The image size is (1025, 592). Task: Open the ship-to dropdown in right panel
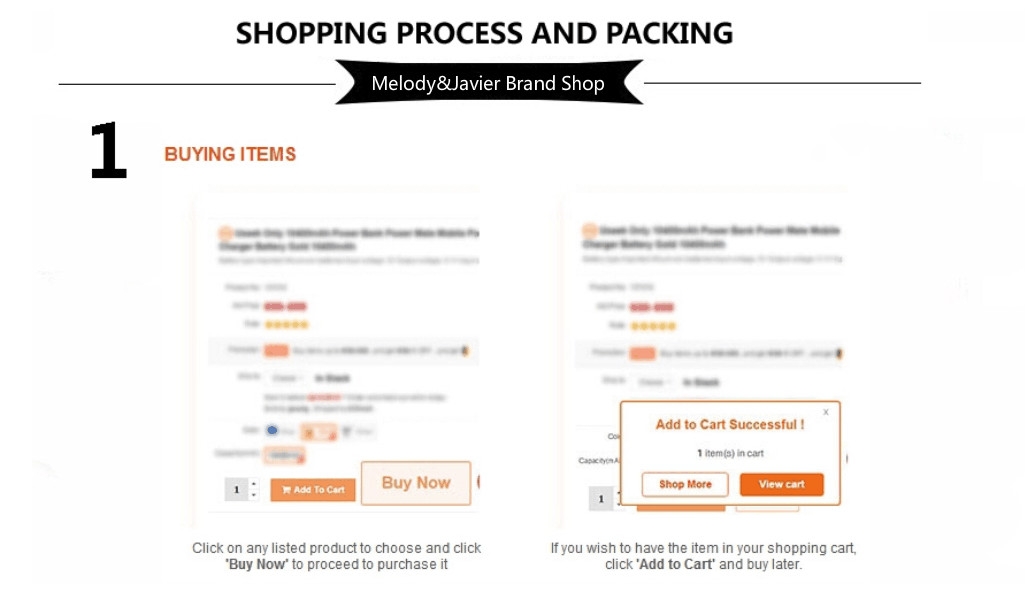(x=651, y=382)
